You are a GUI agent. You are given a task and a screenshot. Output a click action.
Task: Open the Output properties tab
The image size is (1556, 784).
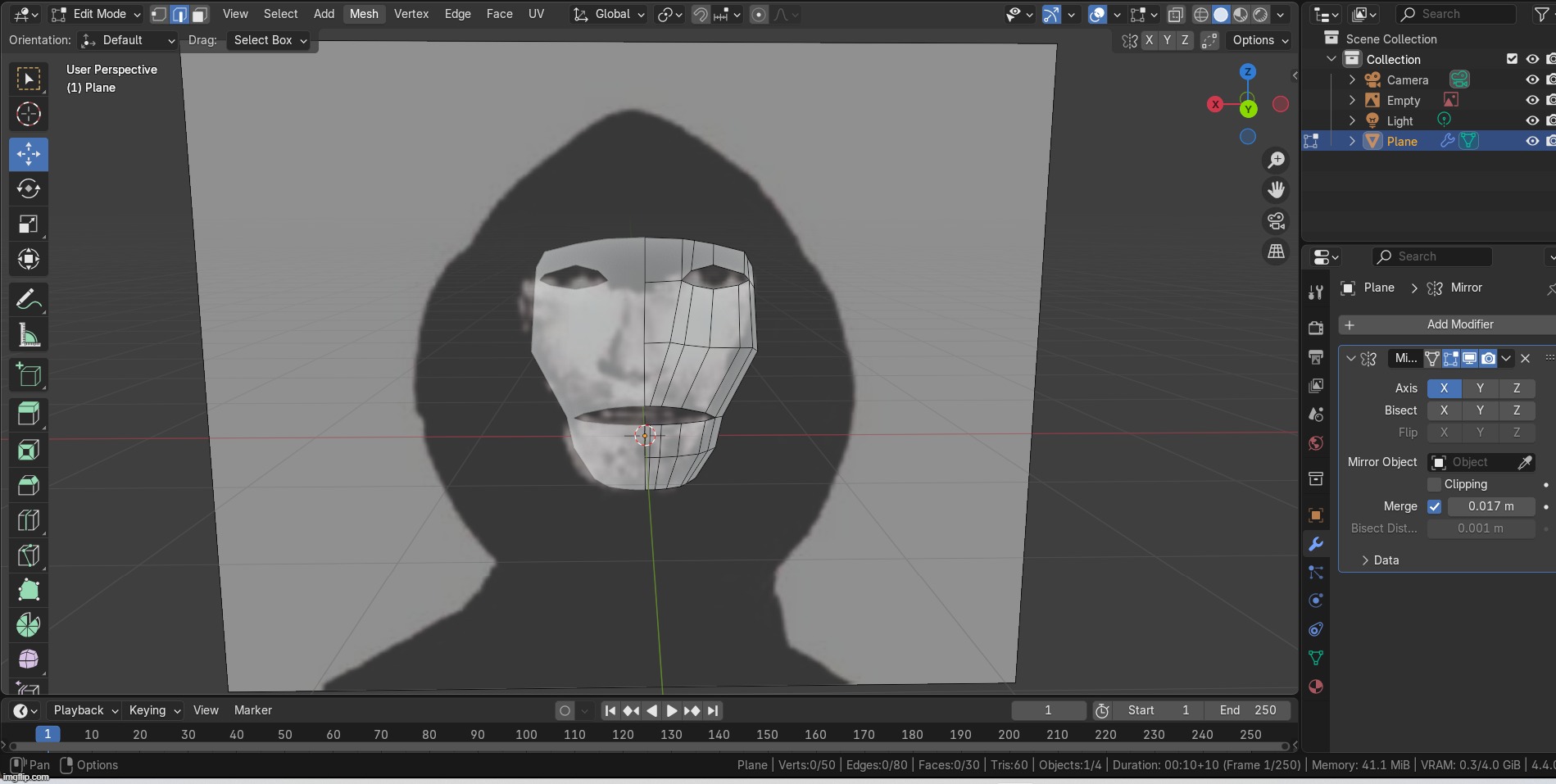click(1316, 357)
